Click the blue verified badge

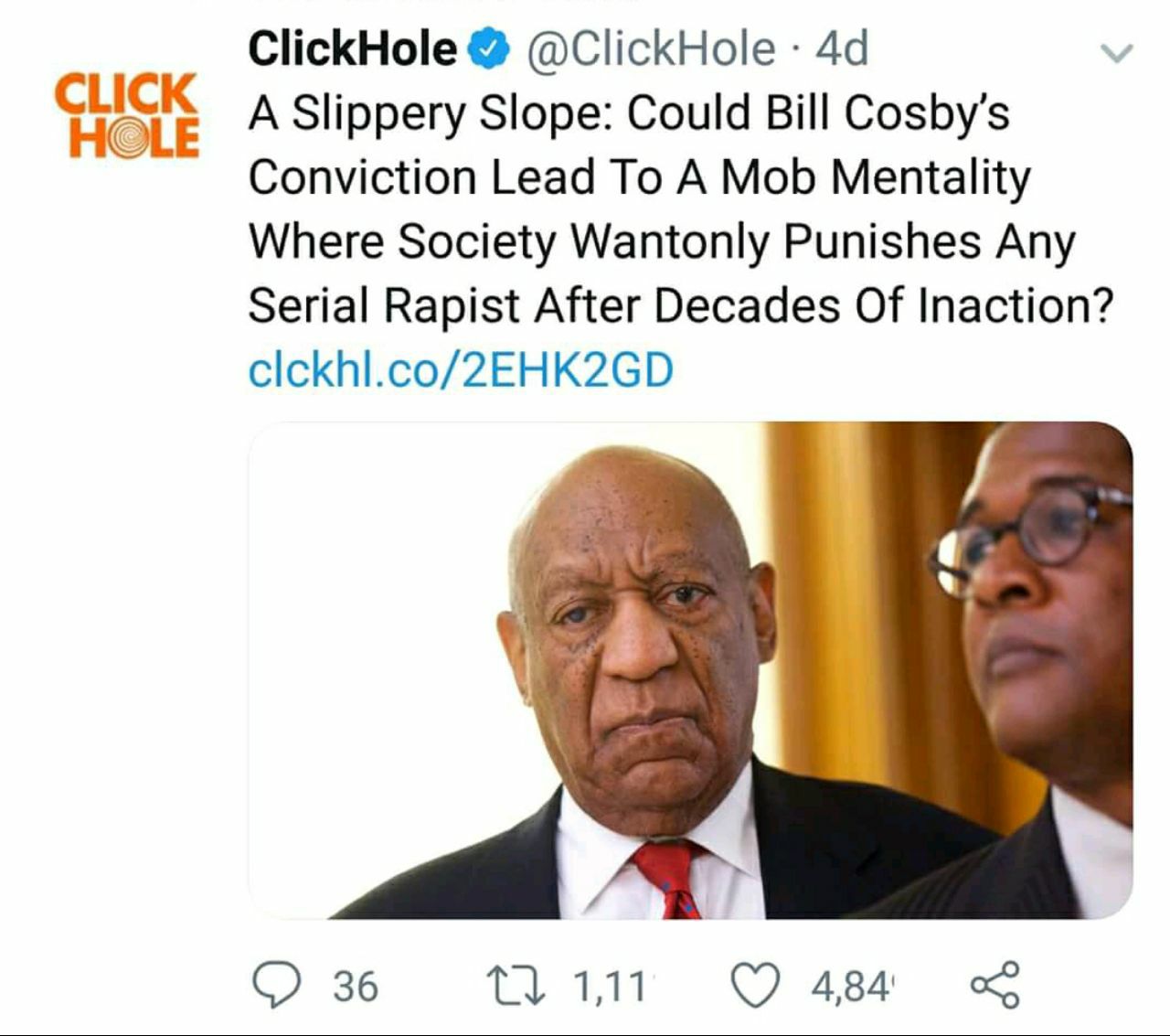point(489,49)
